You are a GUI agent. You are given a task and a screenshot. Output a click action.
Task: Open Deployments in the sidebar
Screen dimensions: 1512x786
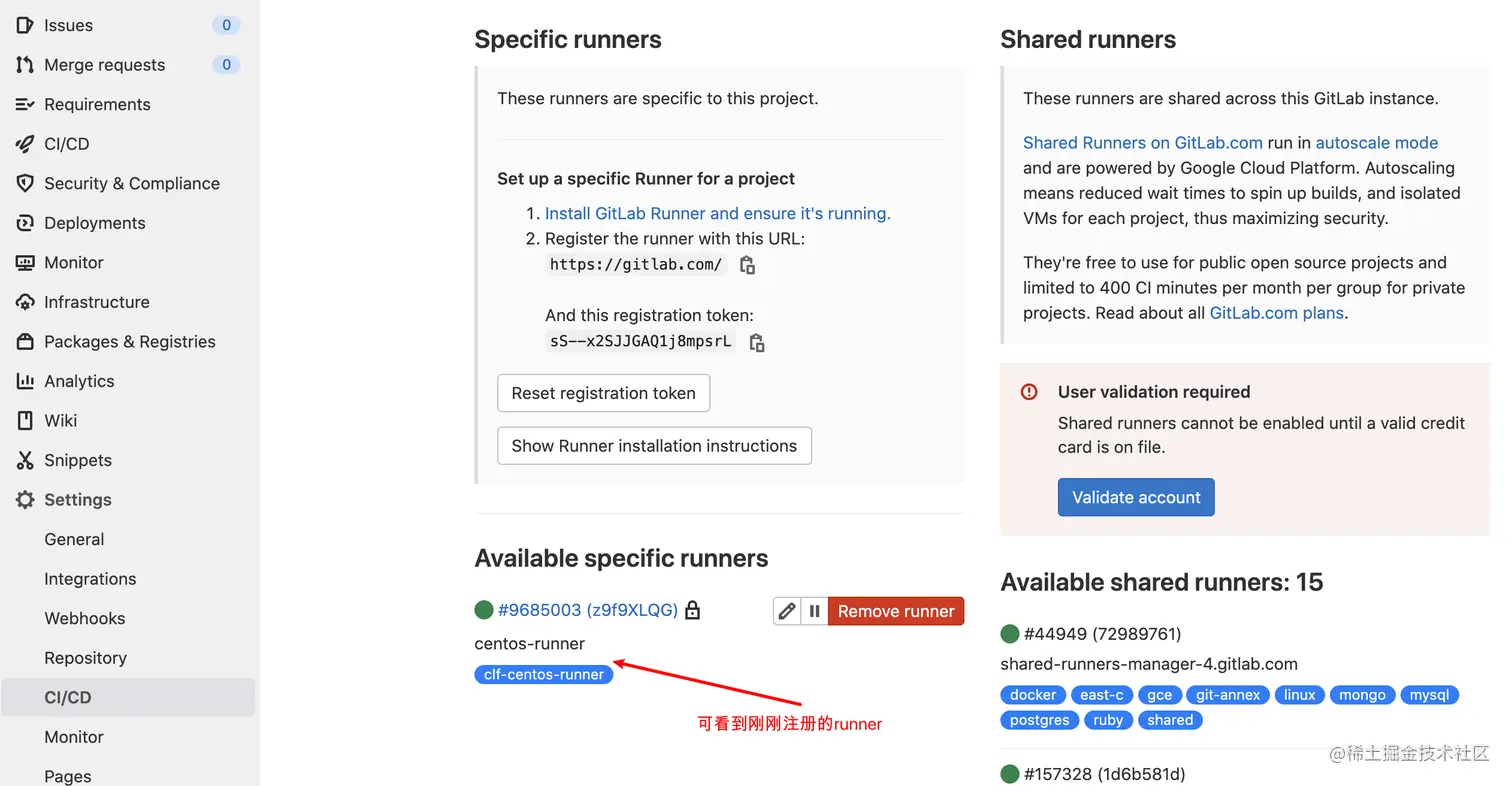[x=94, y=223]
